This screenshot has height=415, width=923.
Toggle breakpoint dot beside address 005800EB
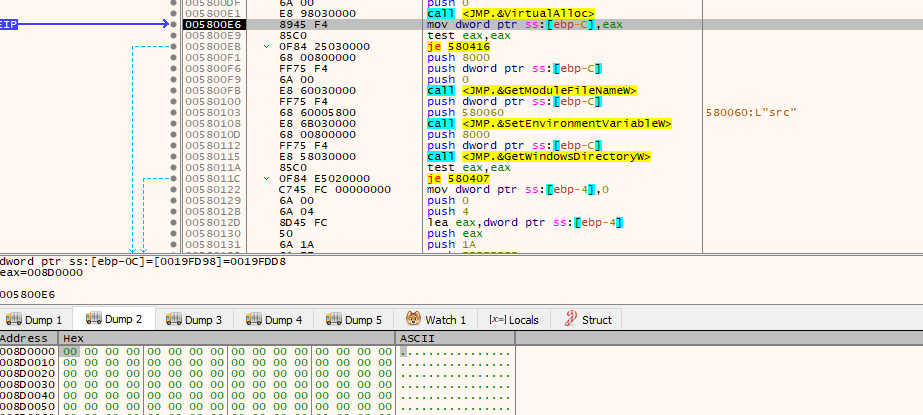(x=172, y=47)
